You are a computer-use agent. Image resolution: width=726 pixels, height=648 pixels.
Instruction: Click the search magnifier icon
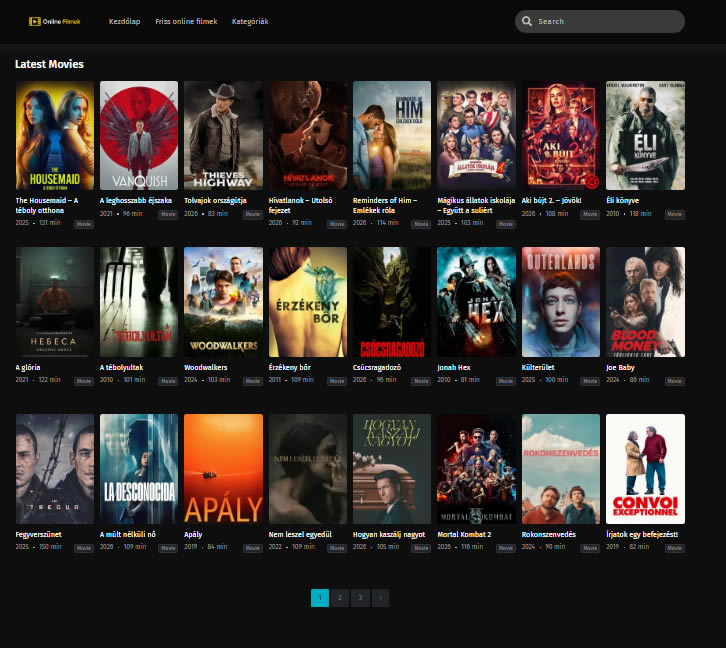click(x=526, y=21)
